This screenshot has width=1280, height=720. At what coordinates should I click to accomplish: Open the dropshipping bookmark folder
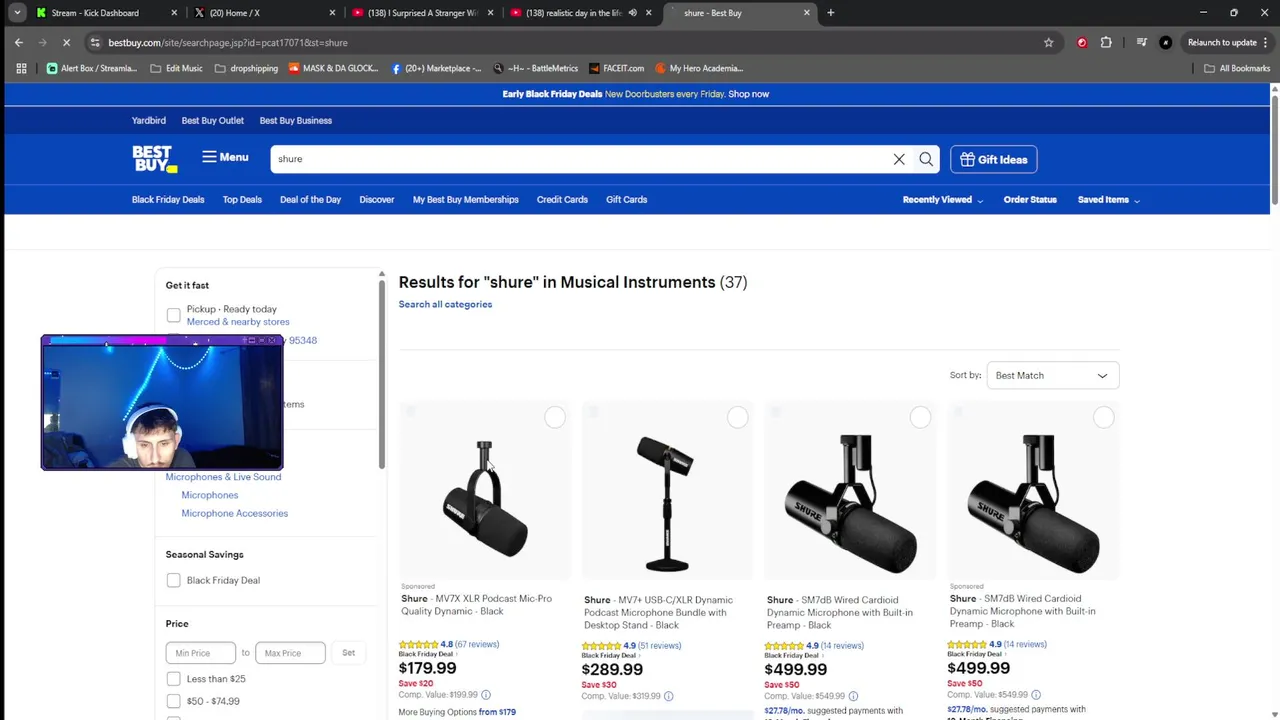[x=246, y=68]
